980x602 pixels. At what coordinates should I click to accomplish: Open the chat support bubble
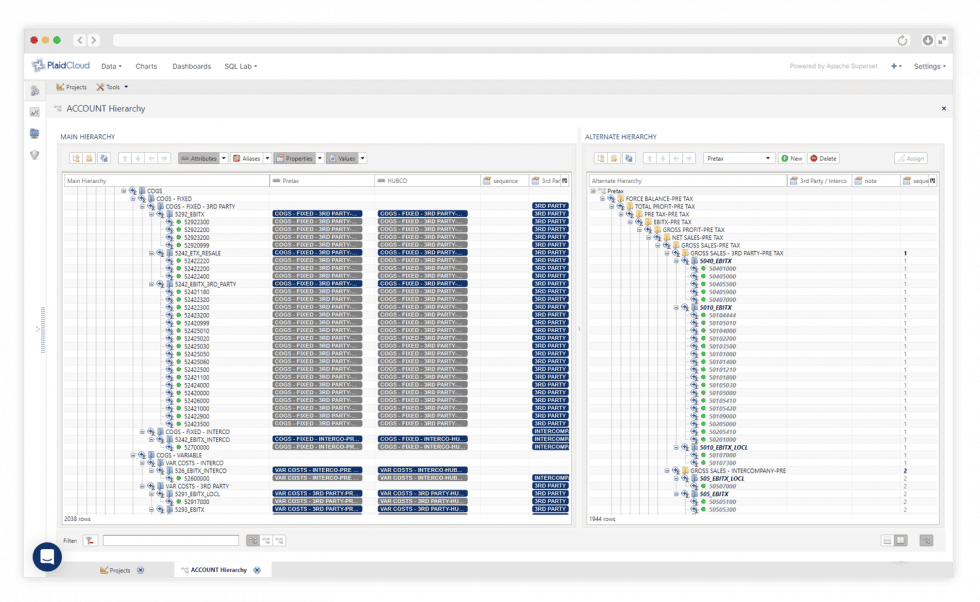(x=48, y=557)
